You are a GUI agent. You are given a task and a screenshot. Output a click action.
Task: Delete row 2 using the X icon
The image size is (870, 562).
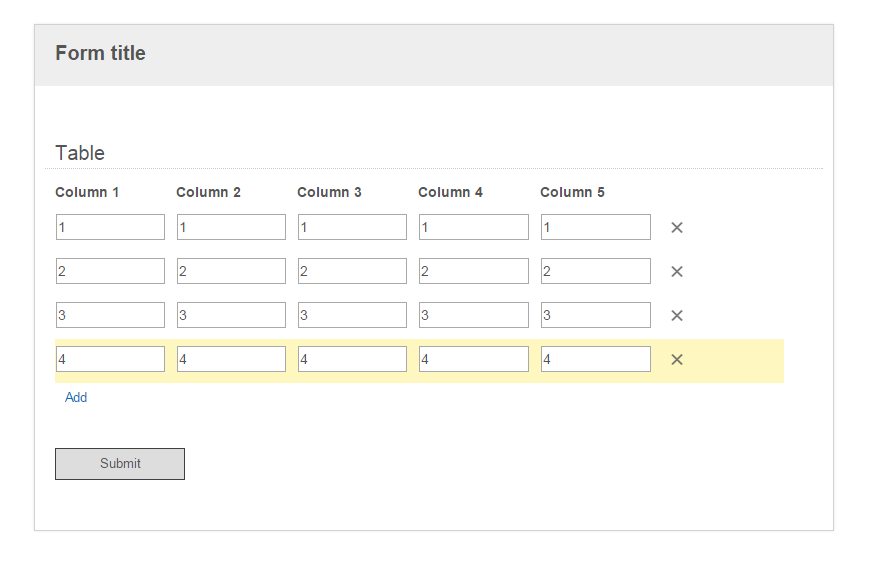pos(676,271)
